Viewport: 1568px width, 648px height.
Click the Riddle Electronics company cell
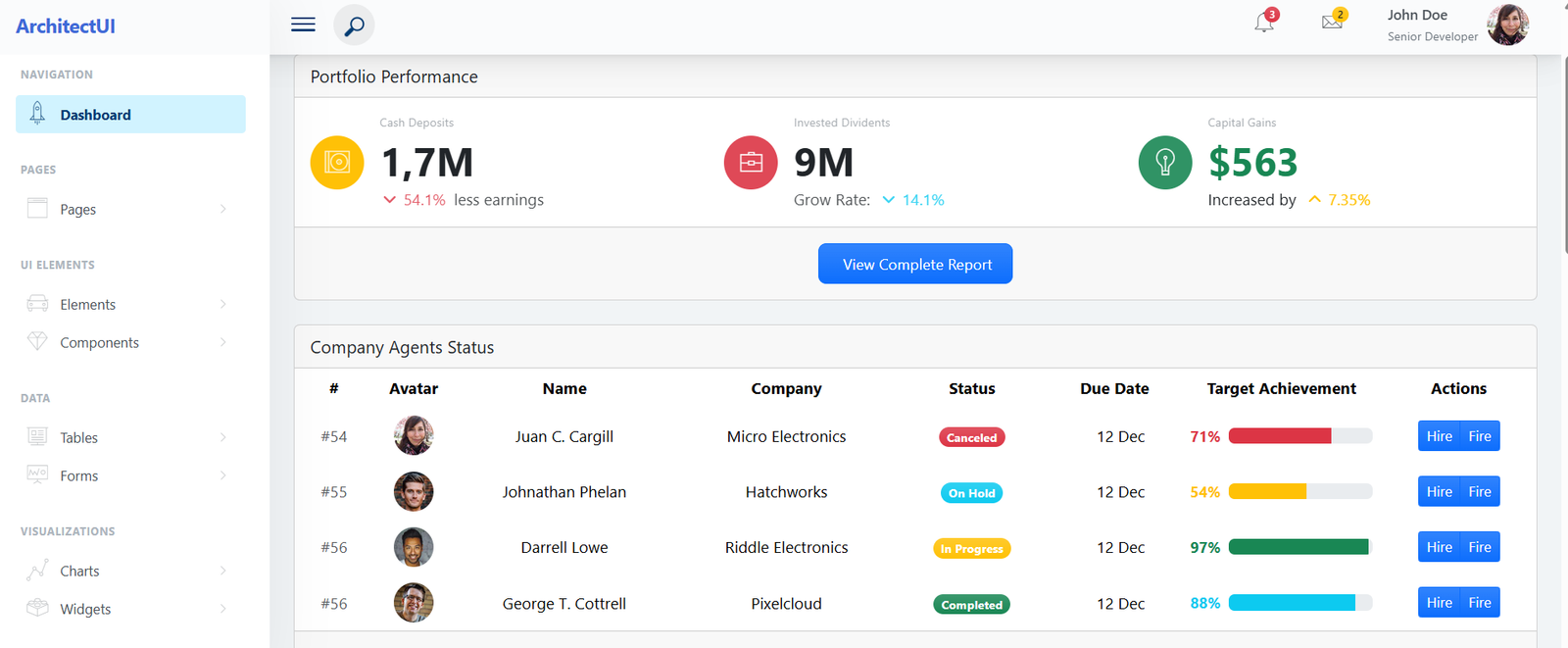786,547
